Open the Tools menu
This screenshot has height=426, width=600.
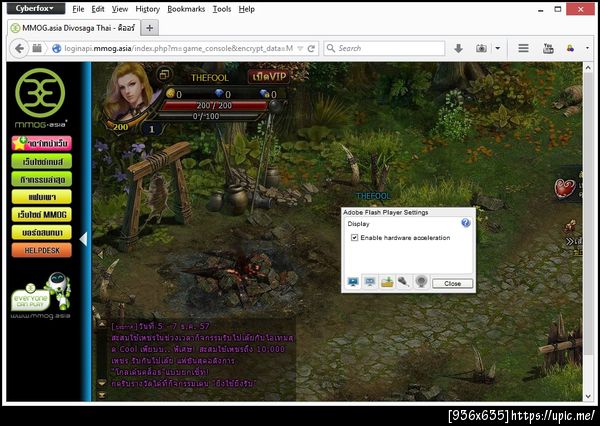[x=222, y=9]
